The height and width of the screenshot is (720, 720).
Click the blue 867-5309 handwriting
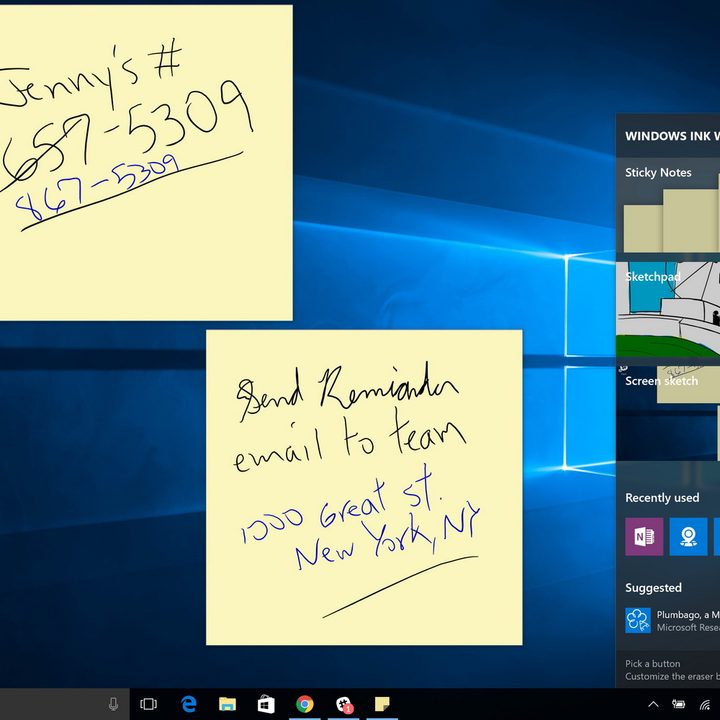[x=97, y=187]
